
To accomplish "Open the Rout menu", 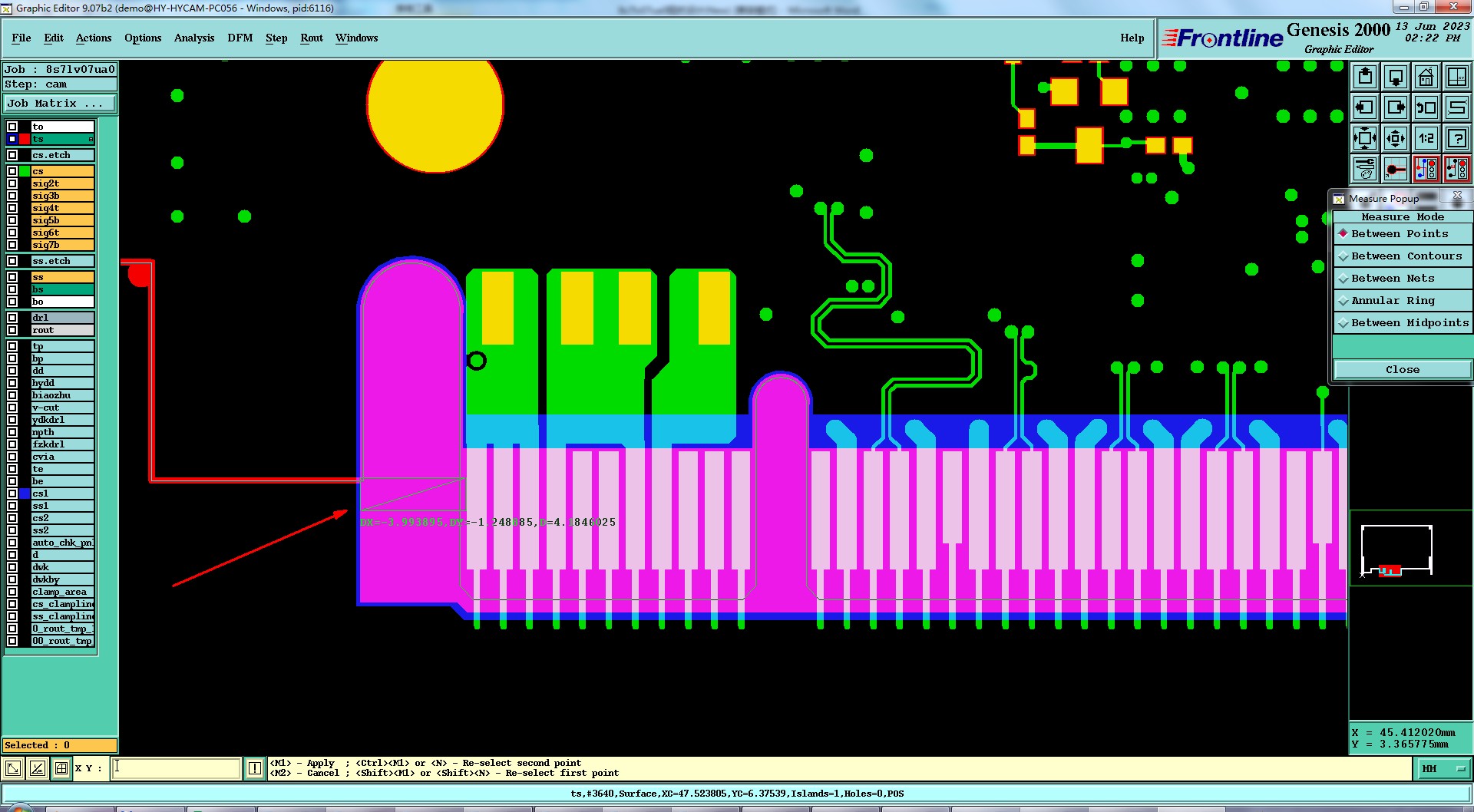I will (x=312, y=38).
